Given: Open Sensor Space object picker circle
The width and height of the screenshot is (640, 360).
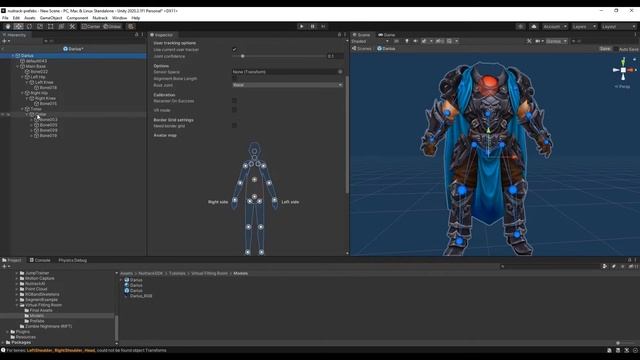Looking at the screenshot, I should [x=340, y=72].
